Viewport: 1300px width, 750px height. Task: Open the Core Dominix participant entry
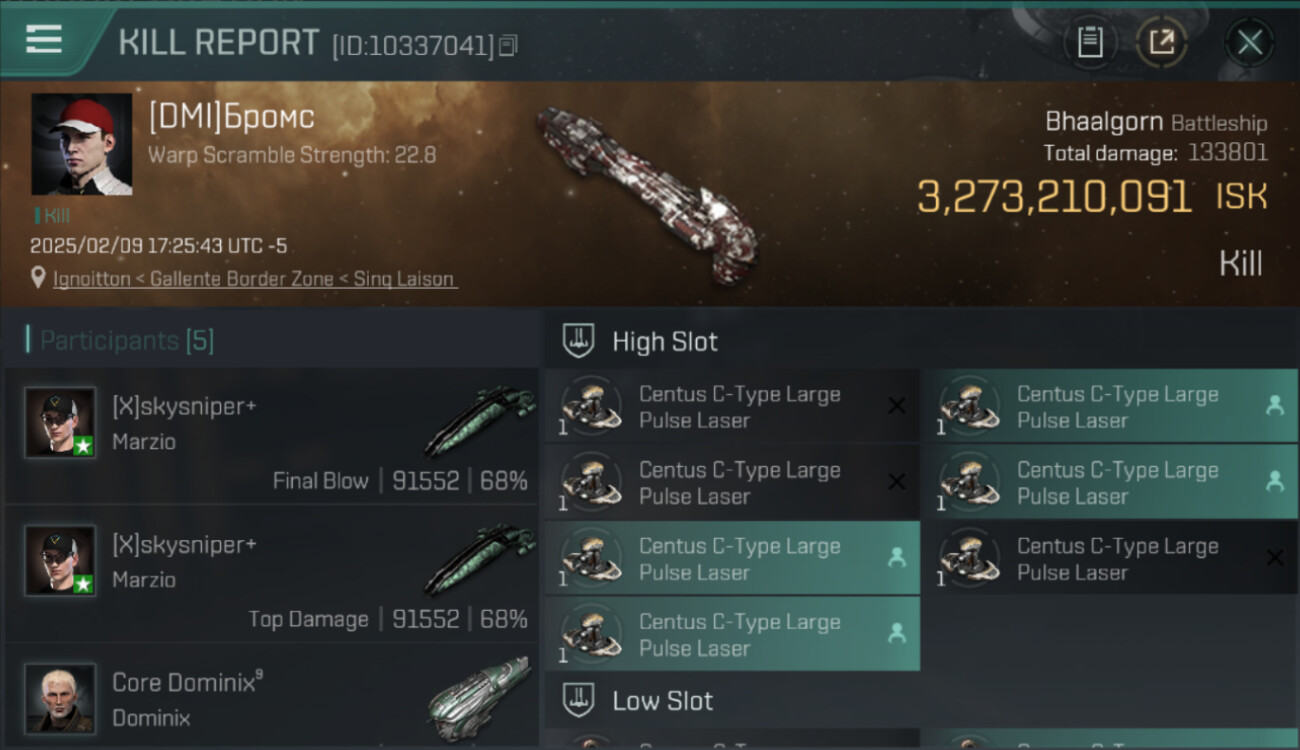tap(272, 698)
